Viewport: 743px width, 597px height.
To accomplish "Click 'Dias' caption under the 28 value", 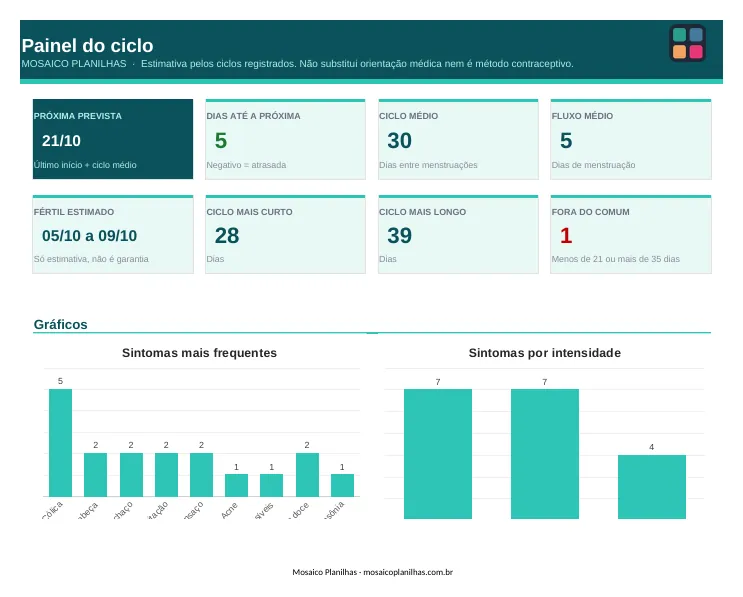I will [215, 259].
